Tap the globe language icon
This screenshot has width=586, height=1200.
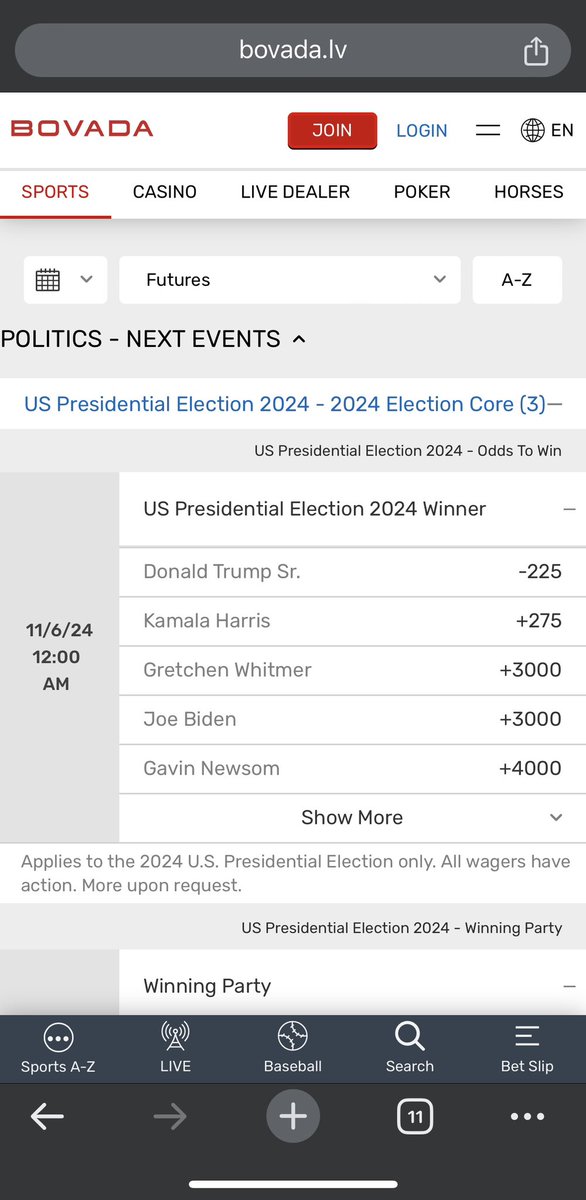coord(533,130)
